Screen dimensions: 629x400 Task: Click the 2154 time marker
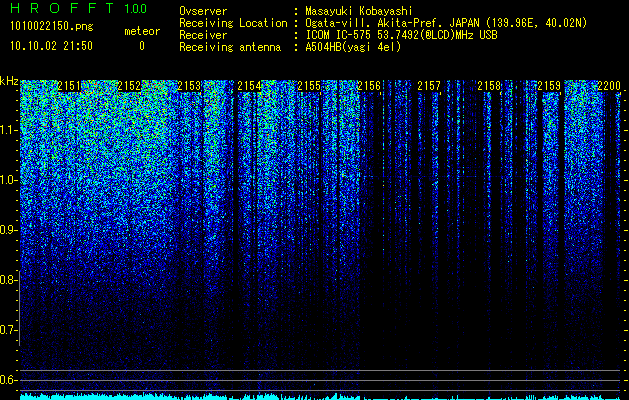(249, 86)
